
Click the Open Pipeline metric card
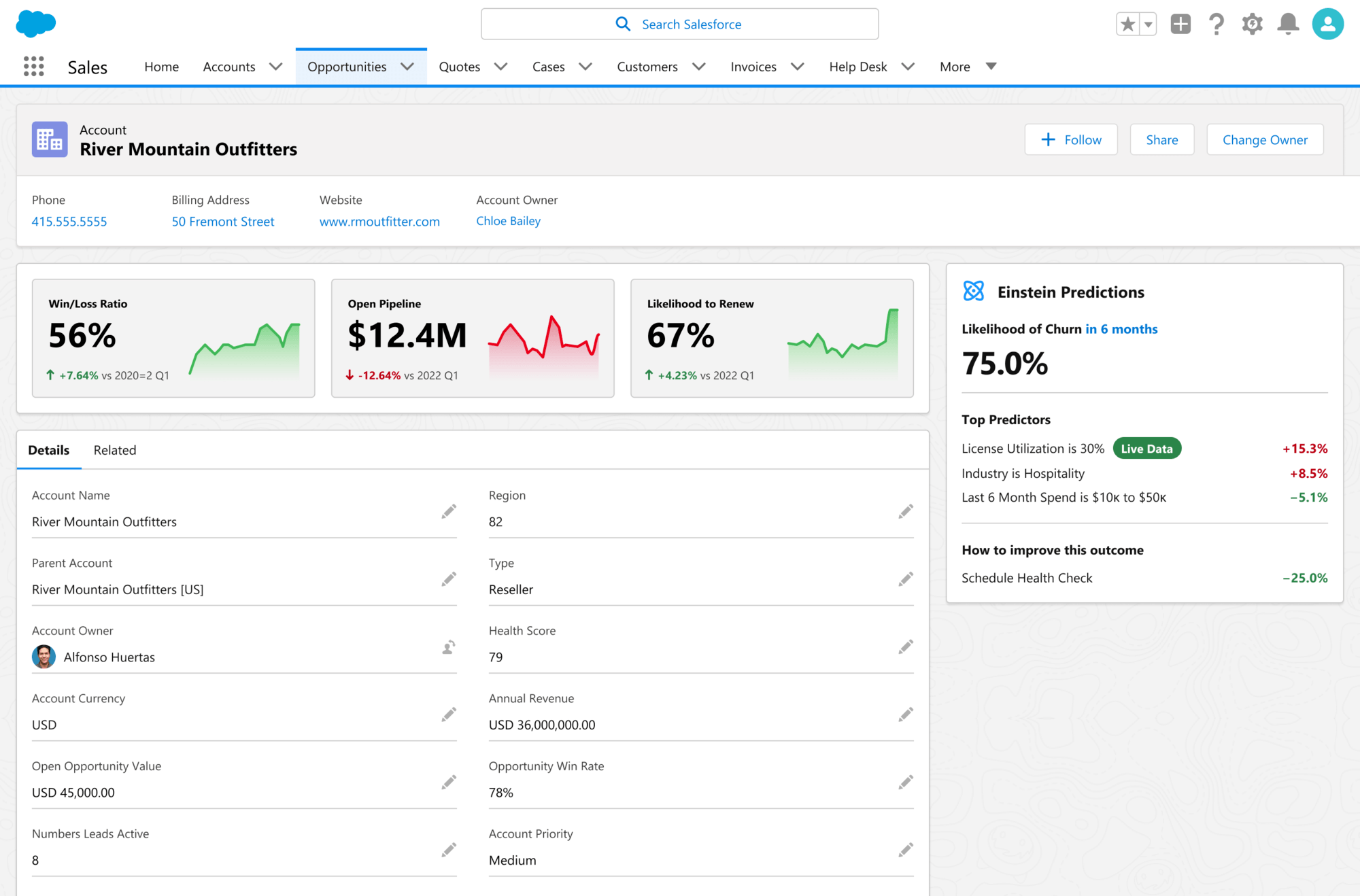473,338
